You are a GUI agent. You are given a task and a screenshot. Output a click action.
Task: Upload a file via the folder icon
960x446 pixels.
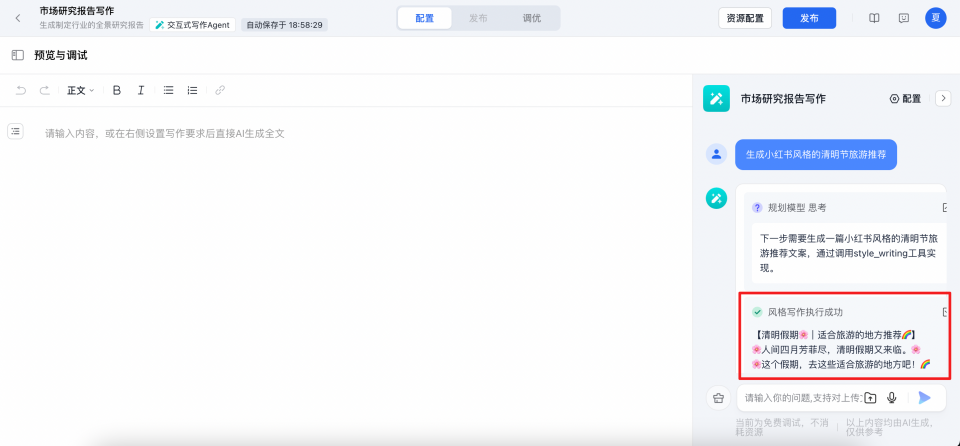pyautogui.click(x=870, y=398)
